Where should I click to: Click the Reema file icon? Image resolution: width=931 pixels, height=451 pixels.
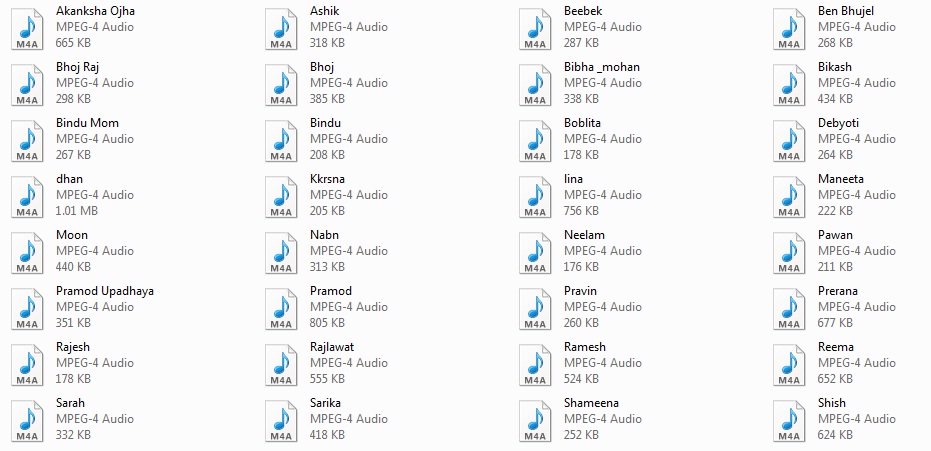[x=790, y=365]
